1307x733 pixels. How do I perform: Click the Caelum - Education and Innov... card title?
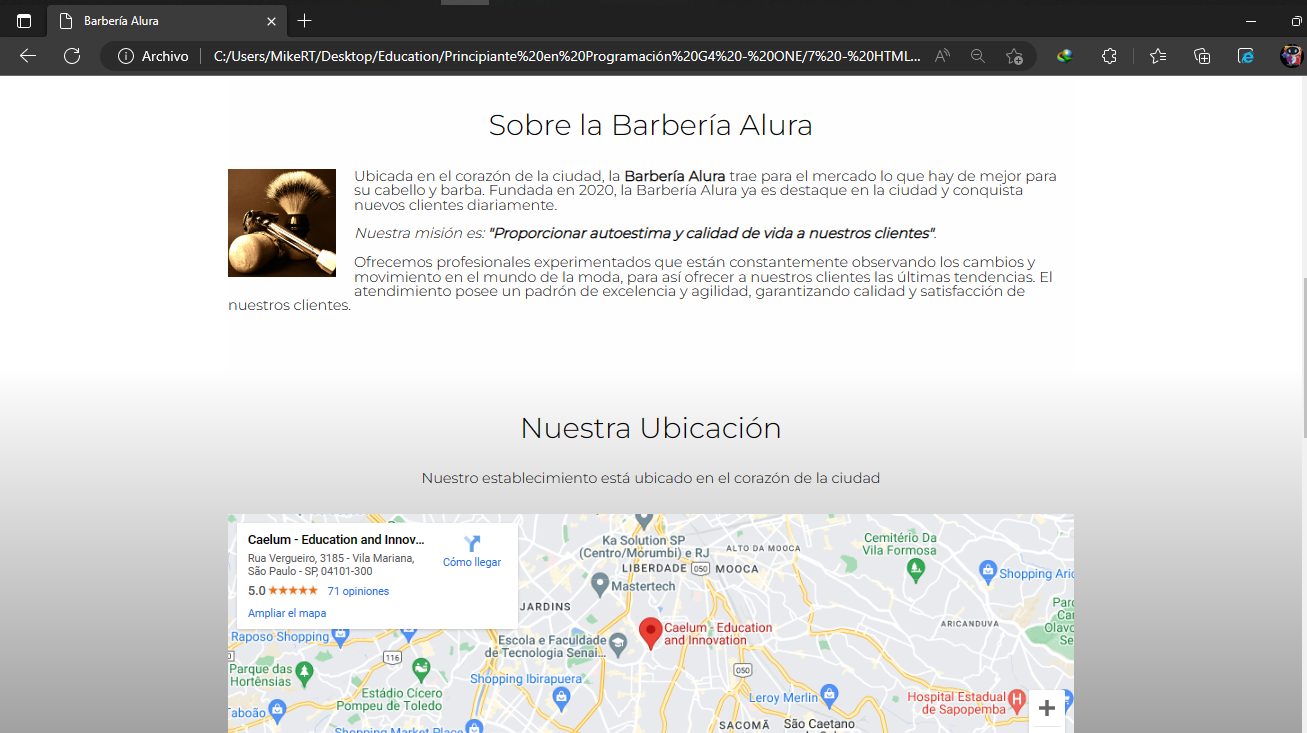pos(336,540)
